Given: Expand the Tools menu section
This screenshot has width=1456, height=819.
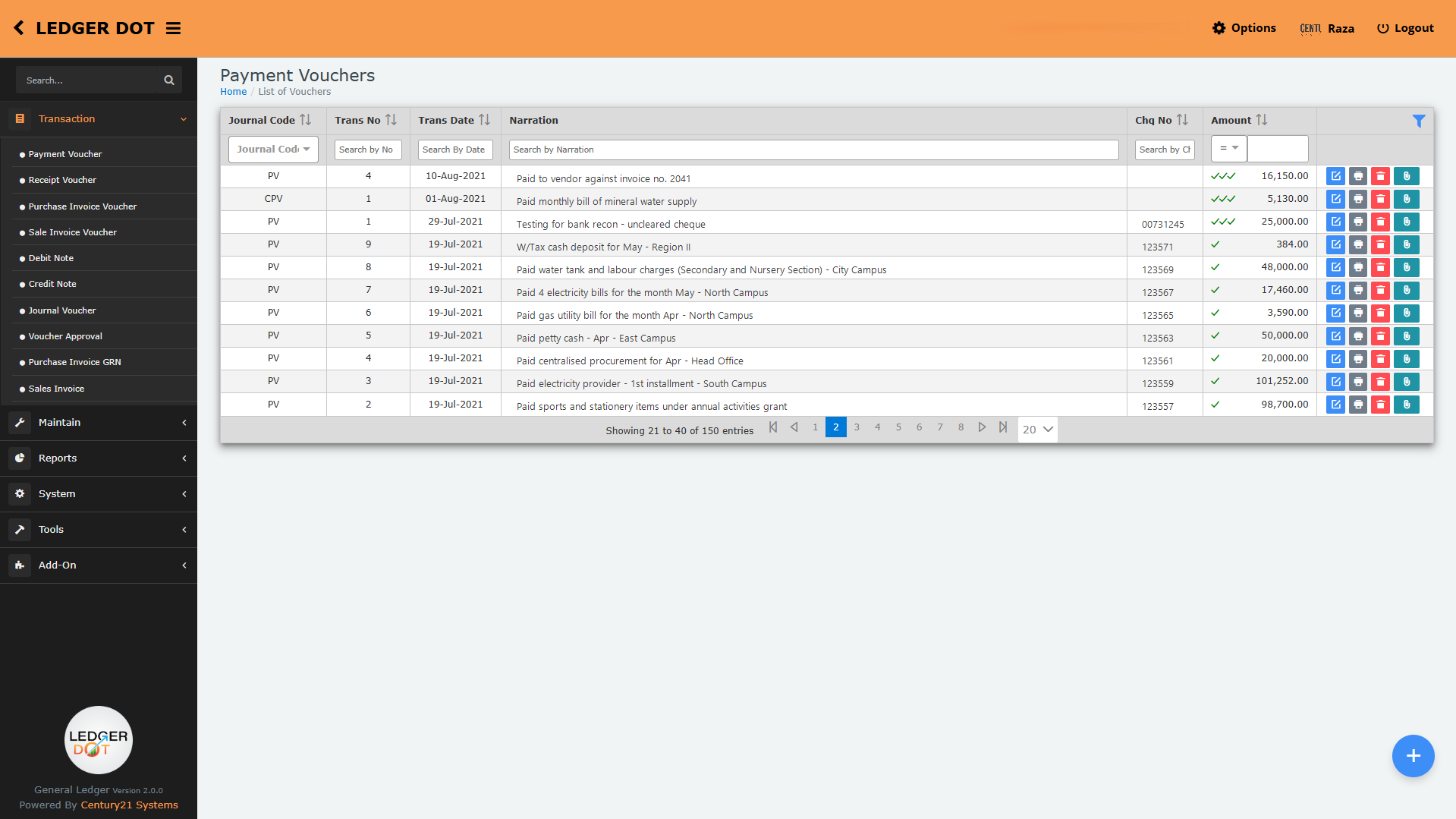Looking at the screenshot, I should click(x=99, y=530).
